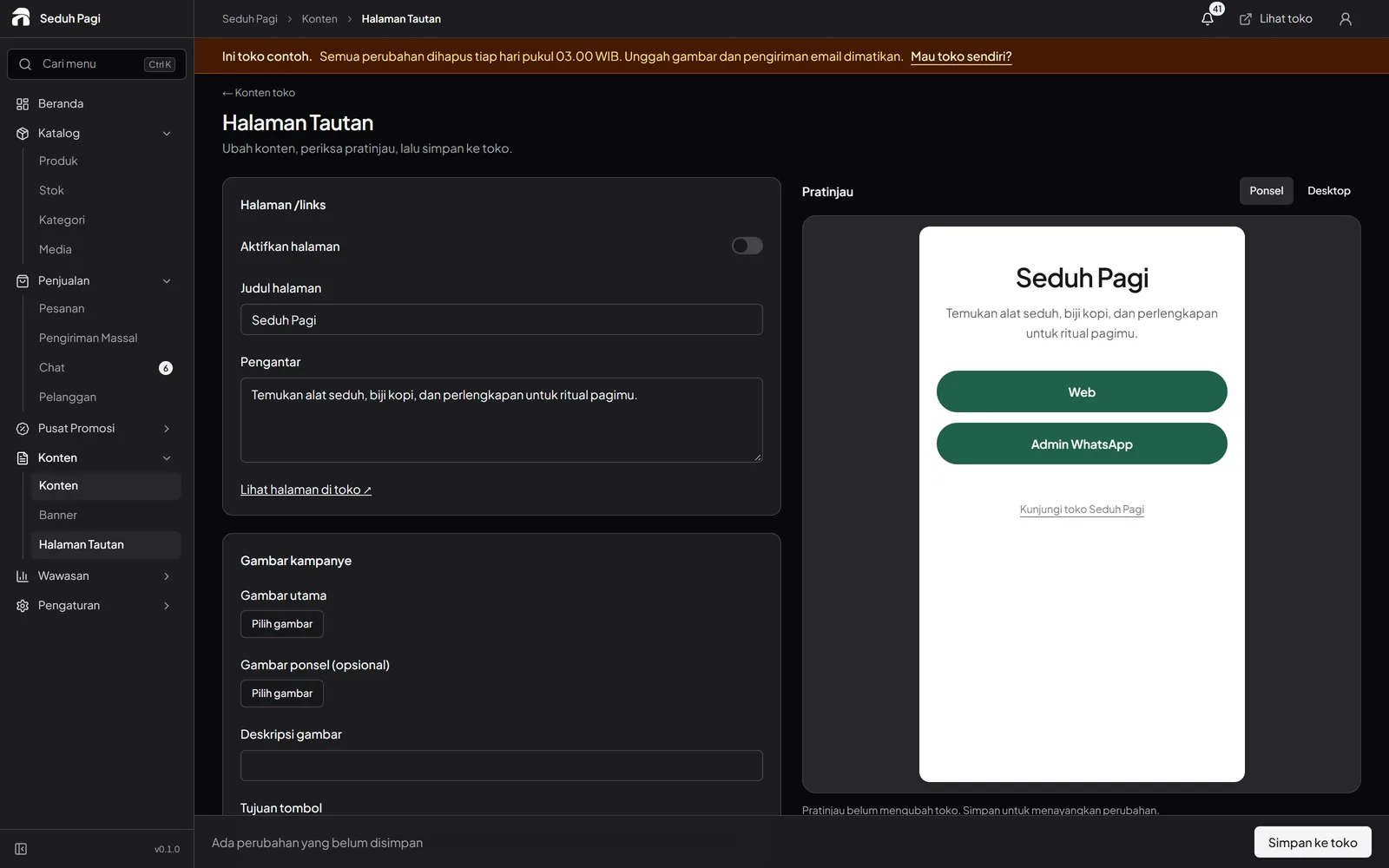Viewport: 1389px width, 868px height.
Task: Open Banner in sidebar
Action: (106, 516)
